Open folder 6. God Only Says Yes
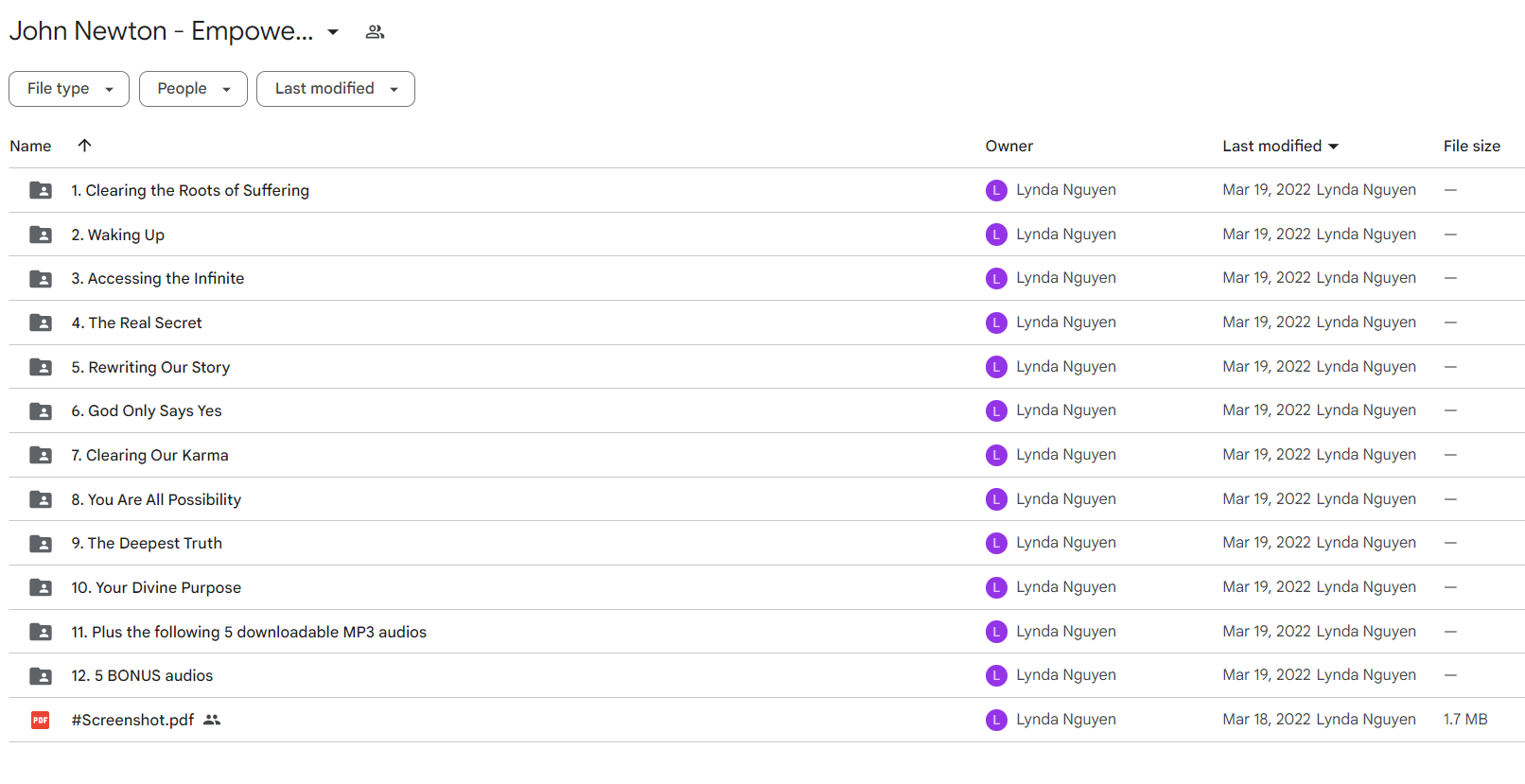The image size is (1525, 784). (x=147, y=410)
